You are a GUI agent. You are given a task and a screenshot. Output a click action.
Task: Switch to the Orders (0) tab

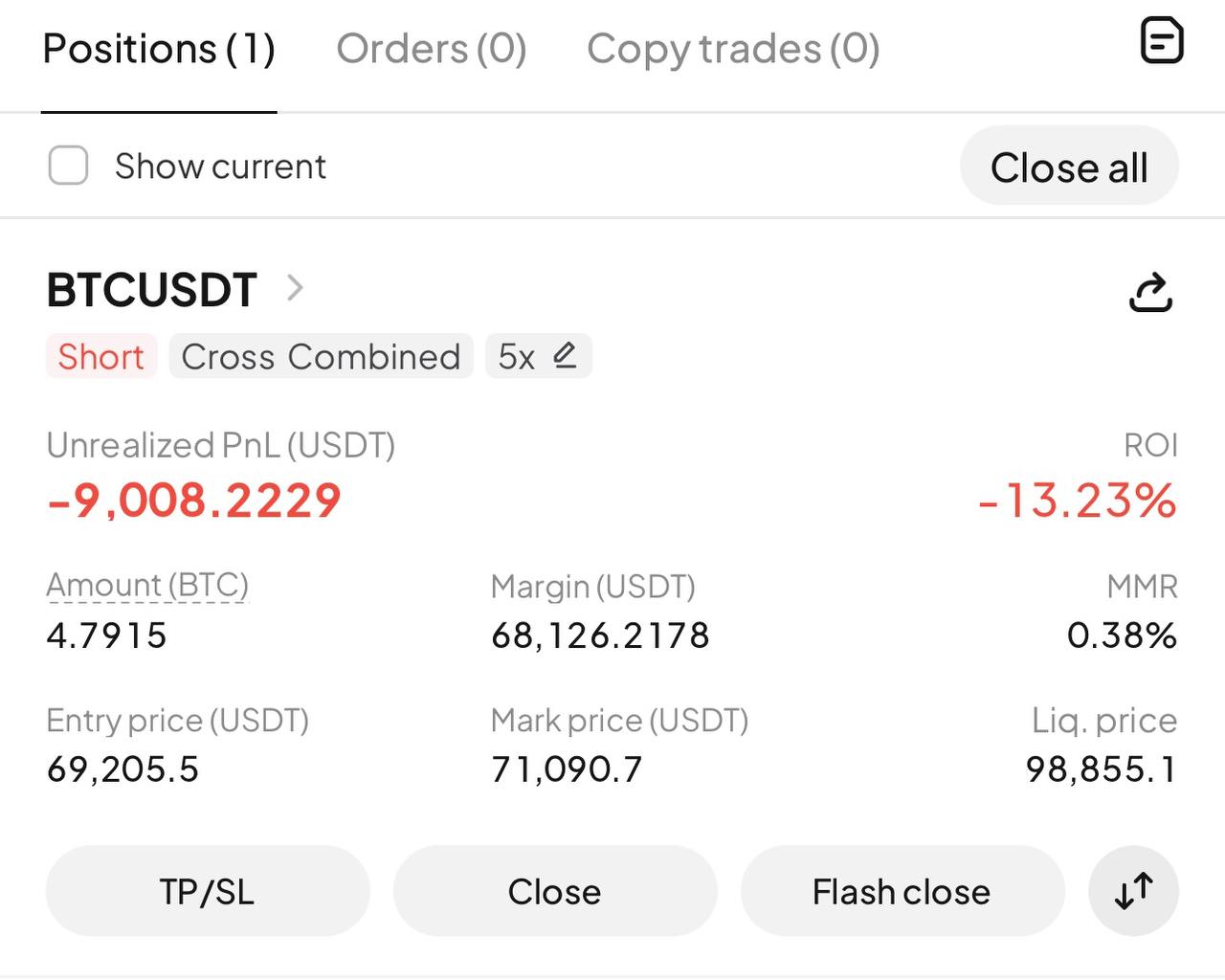[x=432, y=49]
